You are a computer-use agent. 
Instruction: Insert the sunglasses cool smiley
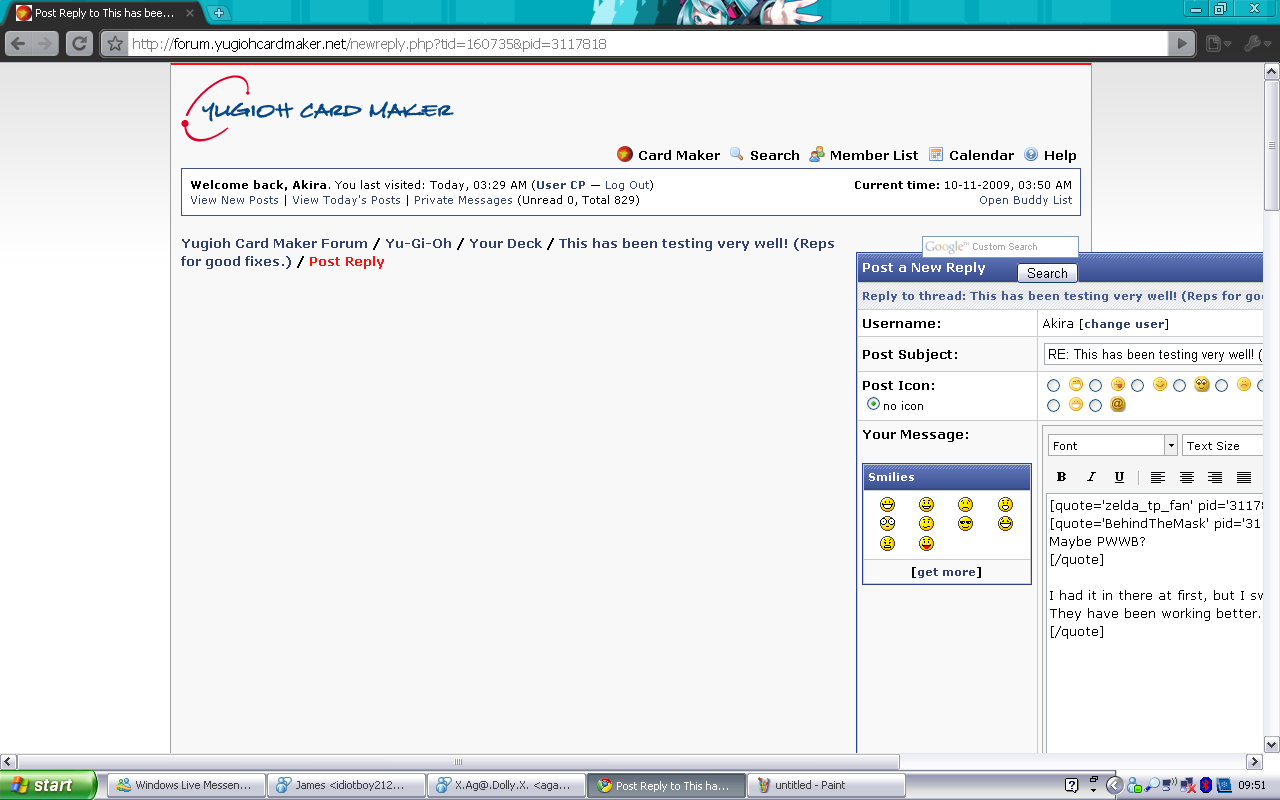pyautogui.click(x=966, y=524)
